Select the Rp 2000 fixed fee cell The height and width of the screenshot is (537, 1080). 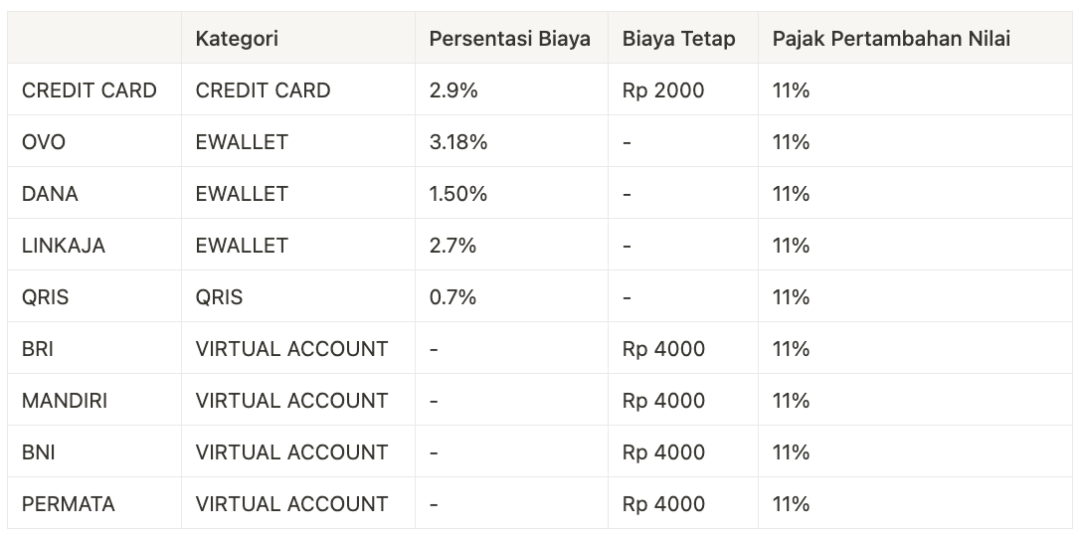663,91
